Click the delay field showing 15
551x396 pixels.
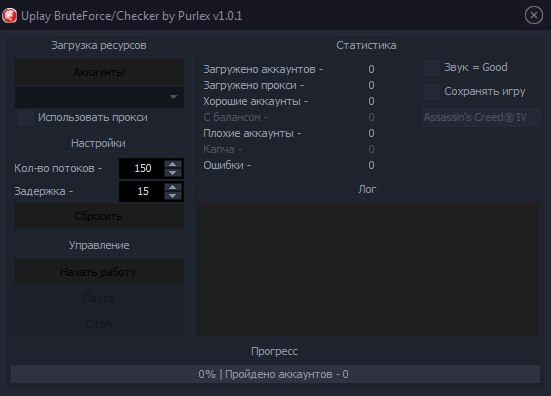click(x=142, y=191)
